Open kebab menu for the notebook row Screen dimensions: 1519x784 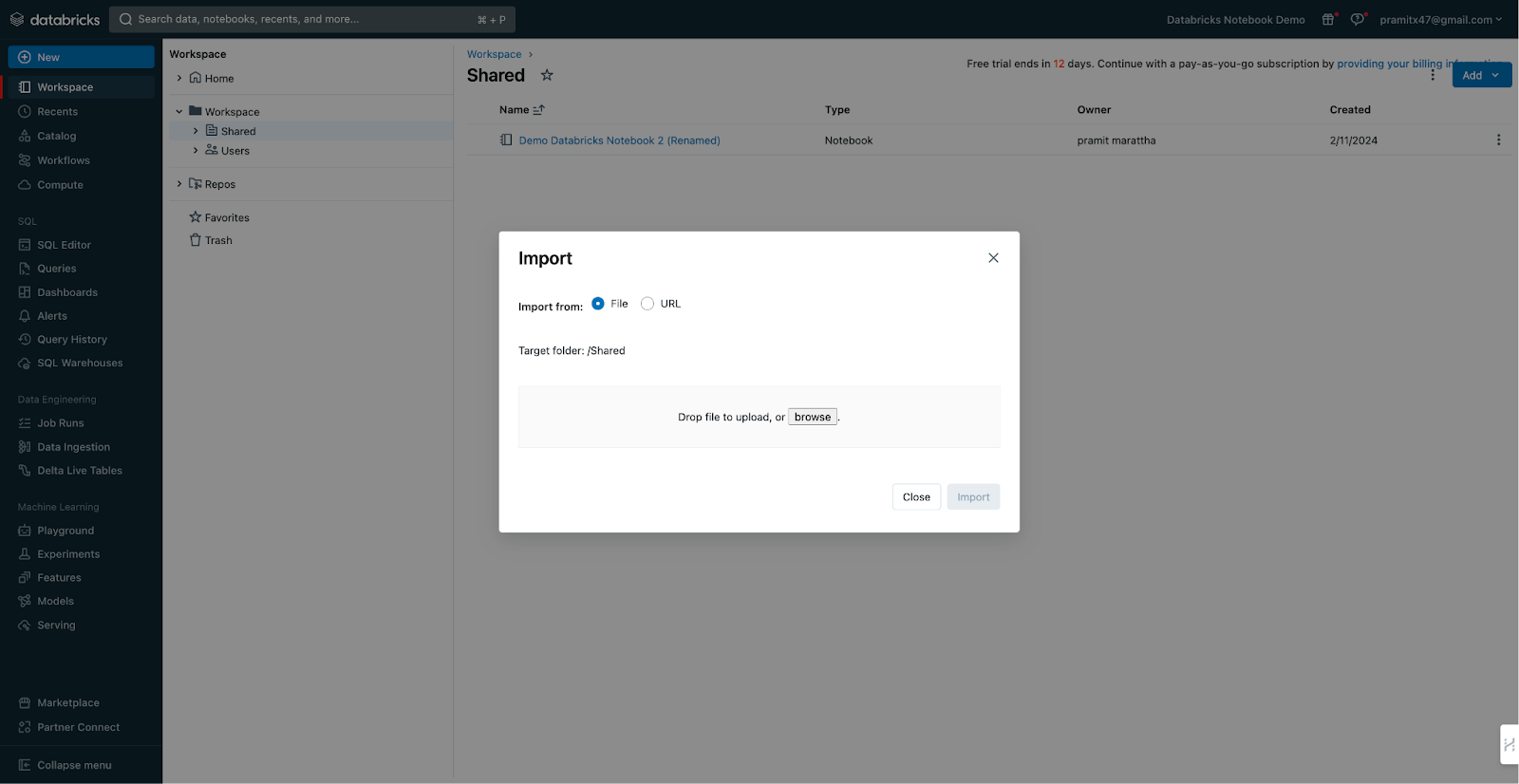click(1498, 140)
